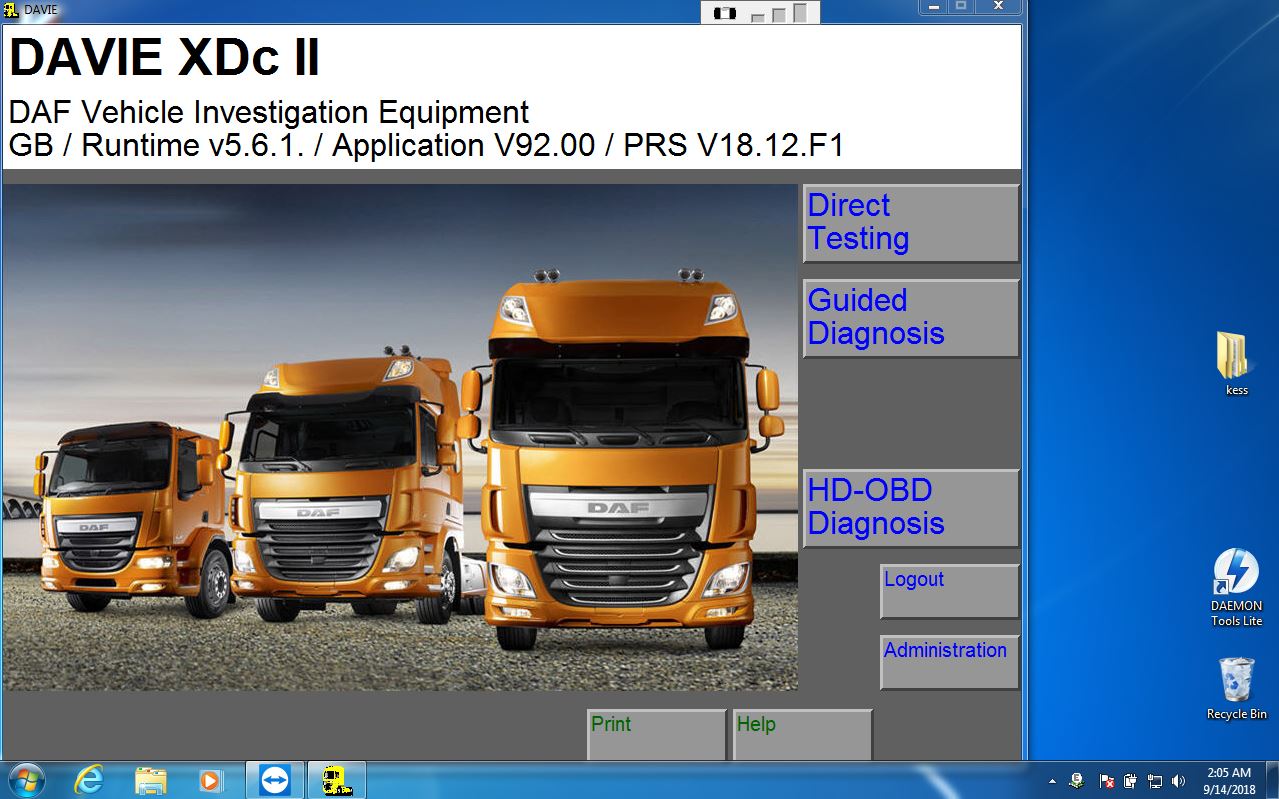Open Direct Testing

point(911,223)
